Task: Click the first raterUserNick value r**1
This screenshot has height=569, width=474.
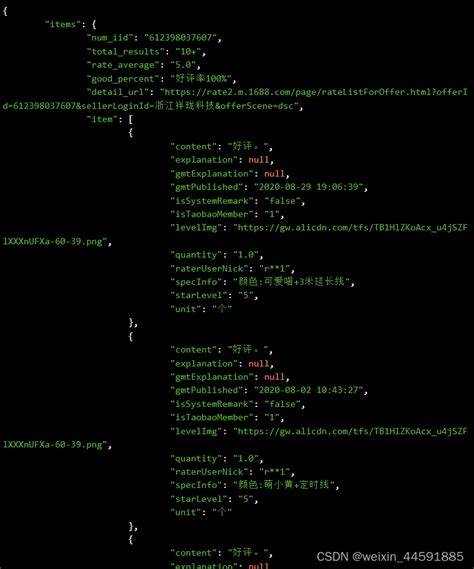Action: [276, 269]
